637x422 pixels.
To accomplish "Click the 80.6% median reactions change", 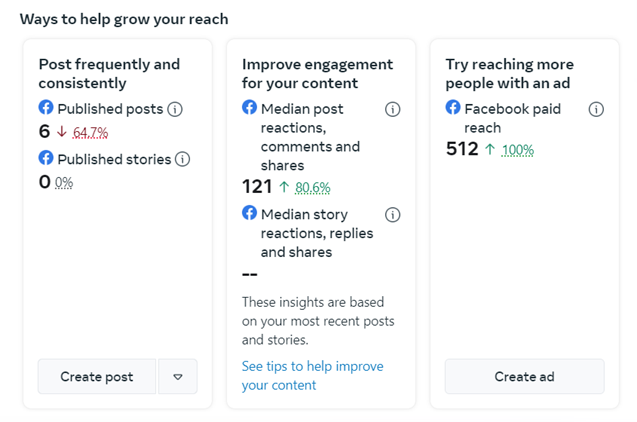I will point(312,187).
